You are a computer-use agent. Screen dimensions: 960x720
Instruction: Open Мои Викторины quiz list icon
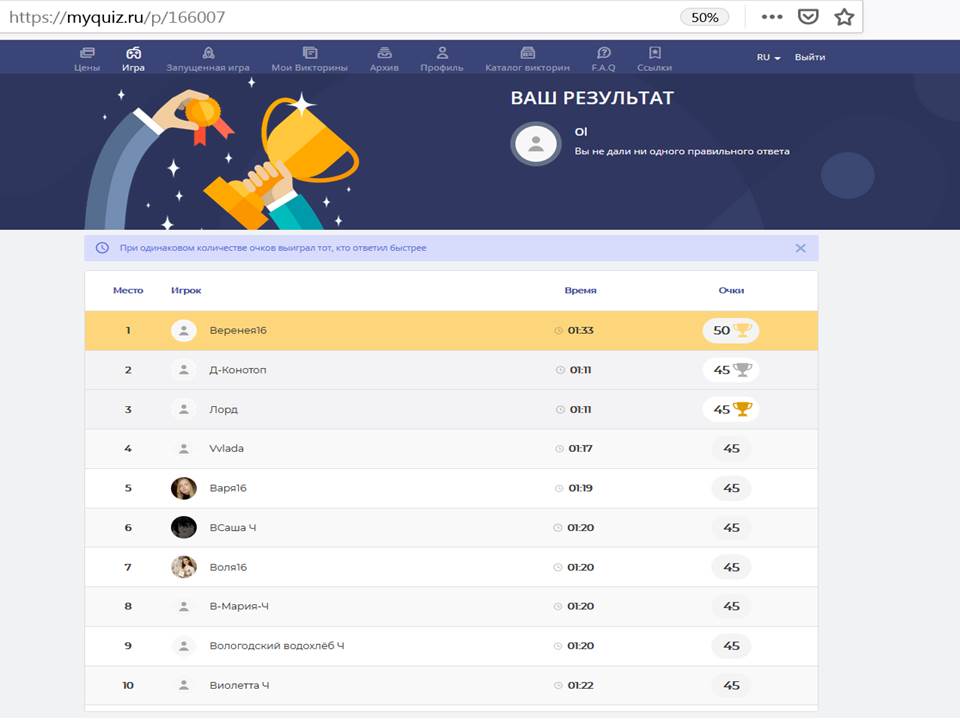[310, 53]
